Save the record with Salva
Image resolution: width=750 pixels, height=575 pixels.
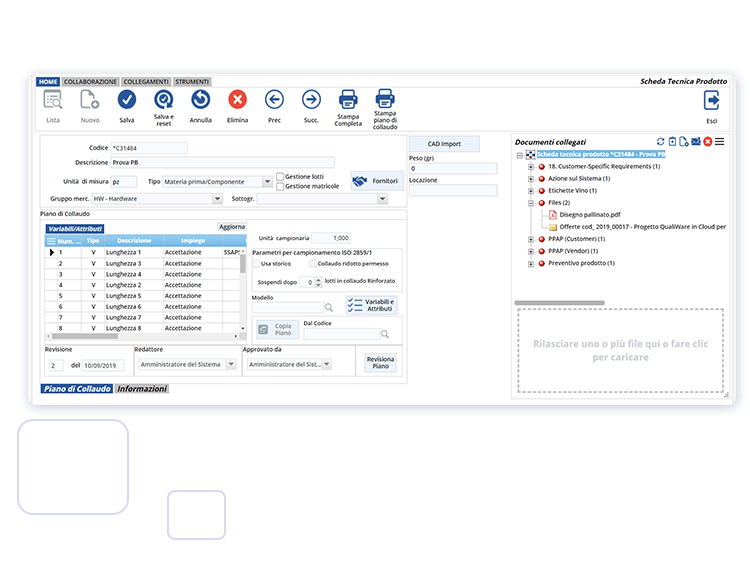click(127, 100)
